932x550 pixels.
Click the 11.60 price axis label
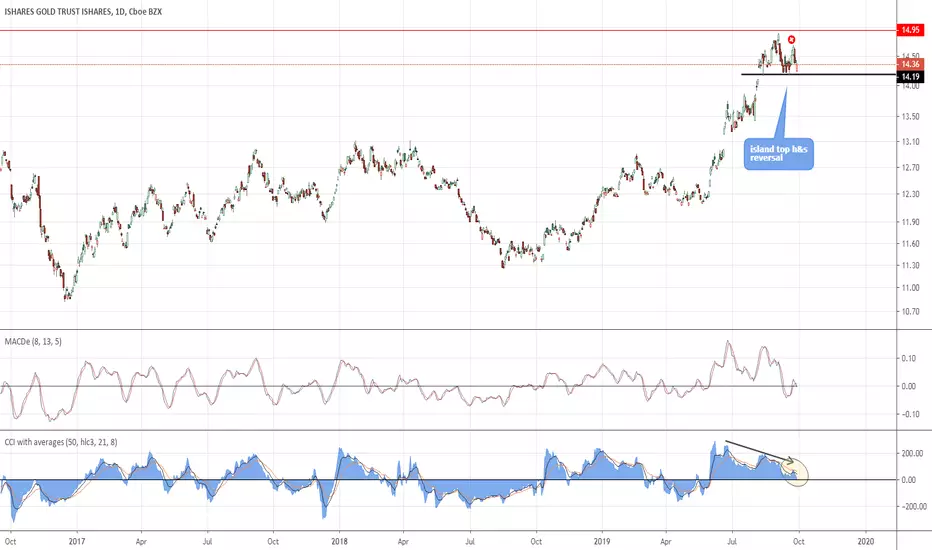pyautogui.click(x=910, y=244)
